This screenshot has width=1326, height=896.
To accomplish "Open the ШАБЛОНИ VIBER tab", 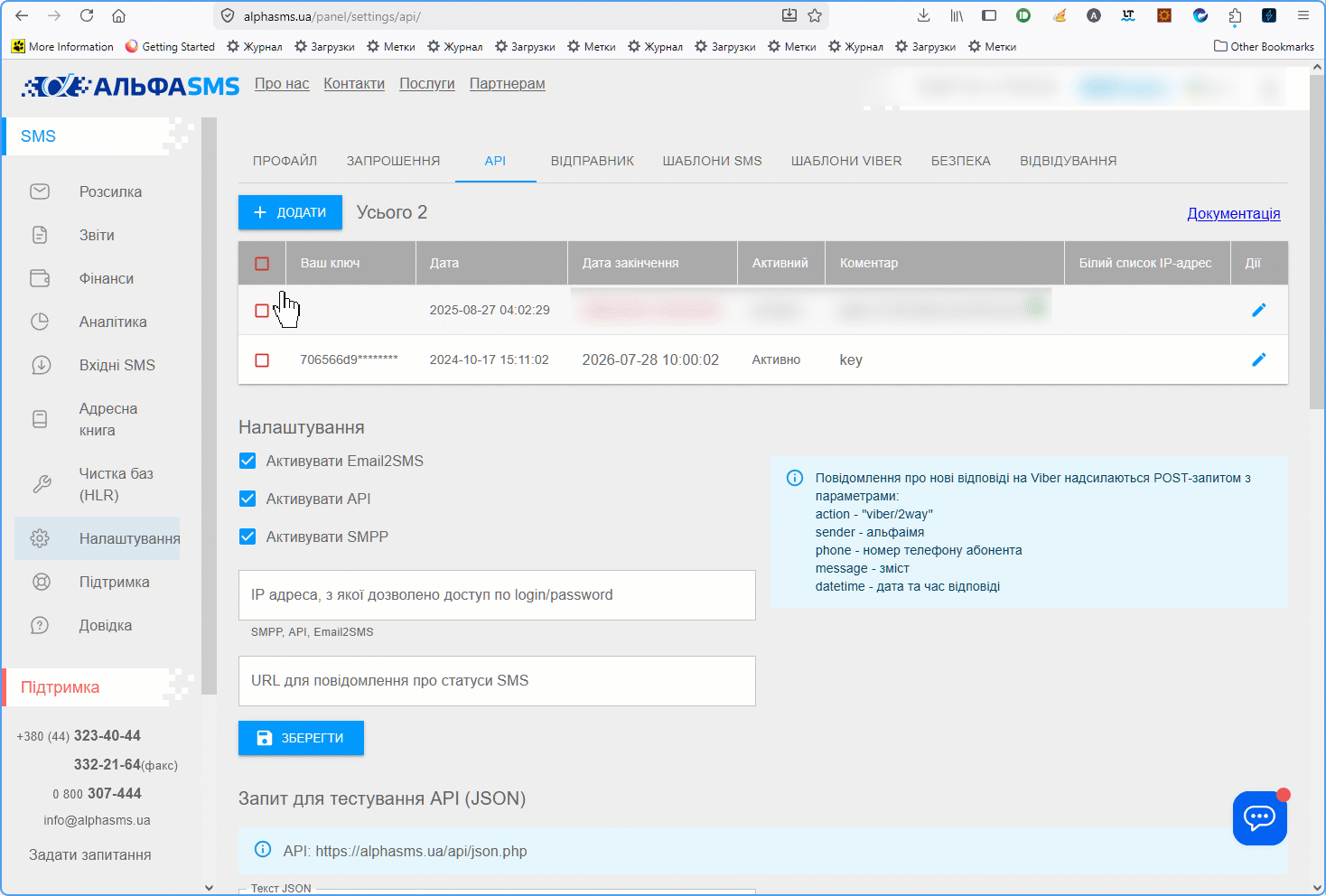I will coord(846,161).
